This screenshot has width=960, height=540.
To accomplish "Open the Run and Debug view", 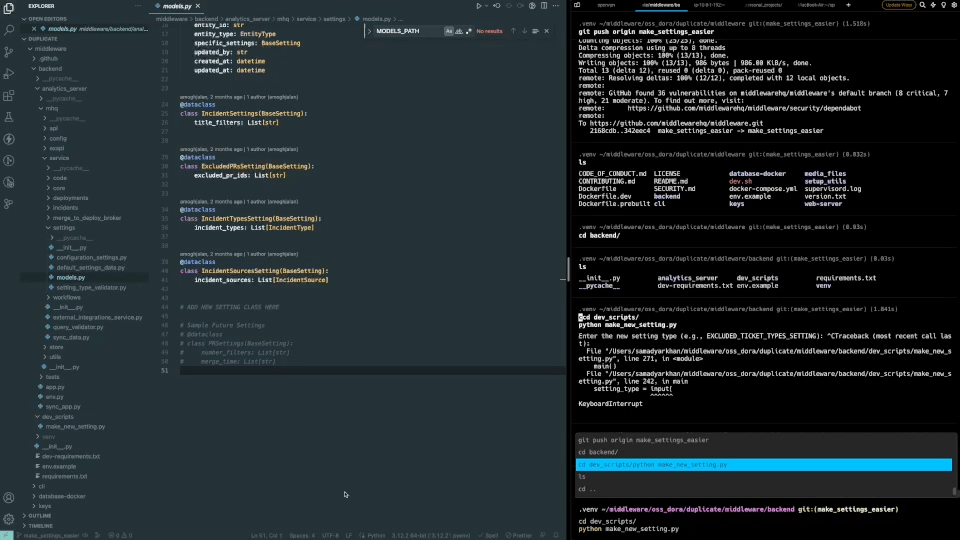I will [x=9, y=73].
